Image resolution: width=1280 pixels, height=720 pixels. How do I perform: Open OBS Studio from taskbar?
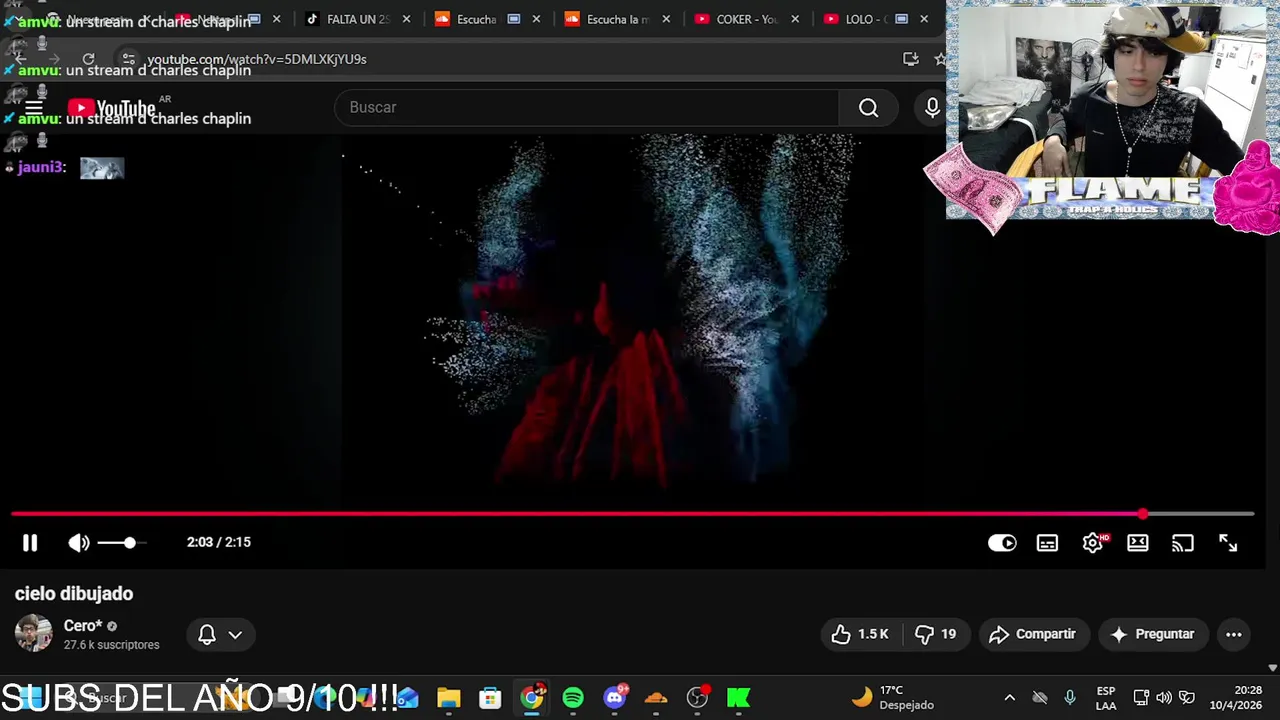(x=698, y=698)
